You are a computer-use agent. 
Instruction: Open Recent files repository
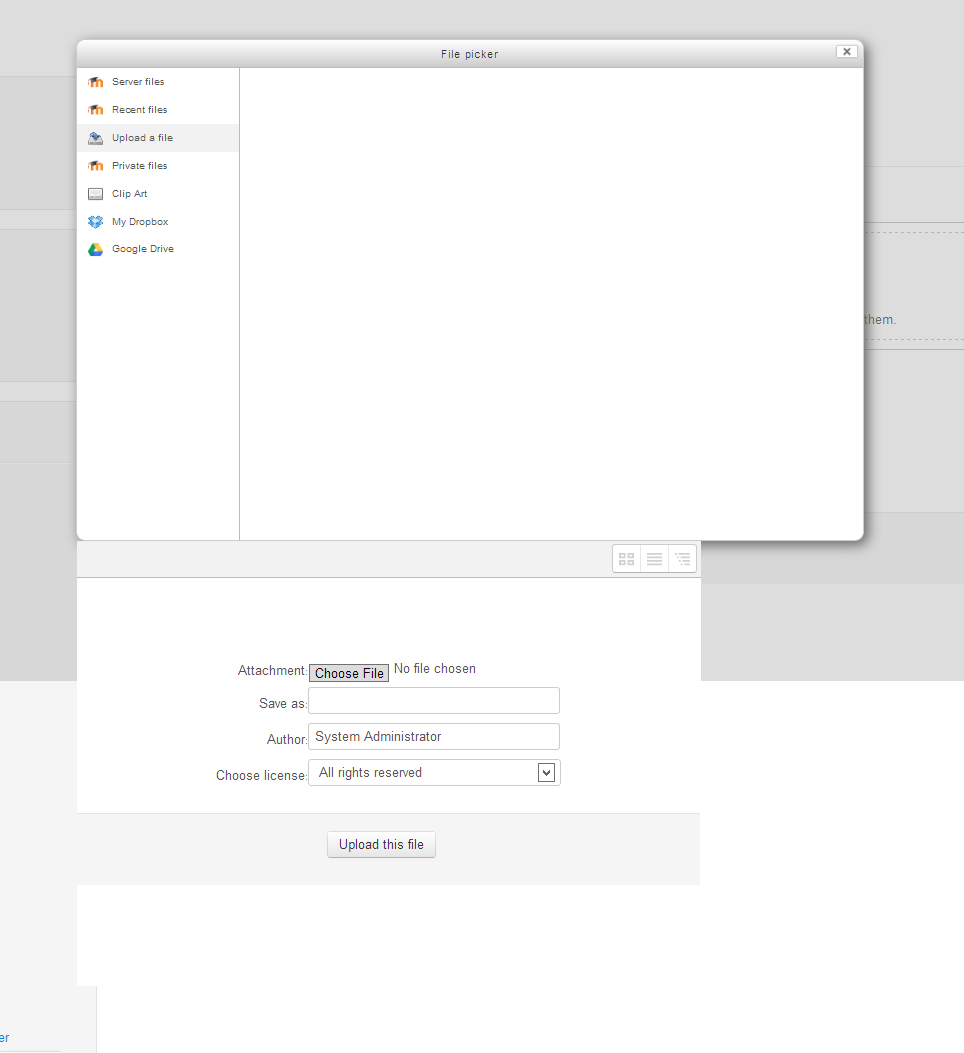(158, 110)
